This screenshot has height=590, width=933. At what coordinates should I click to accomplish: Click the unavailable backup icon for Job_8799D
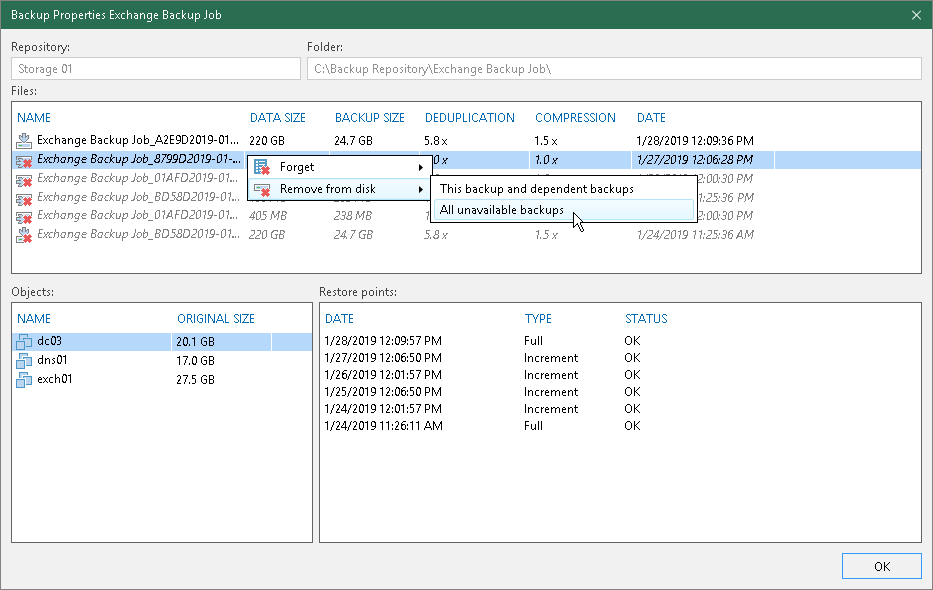25,160
